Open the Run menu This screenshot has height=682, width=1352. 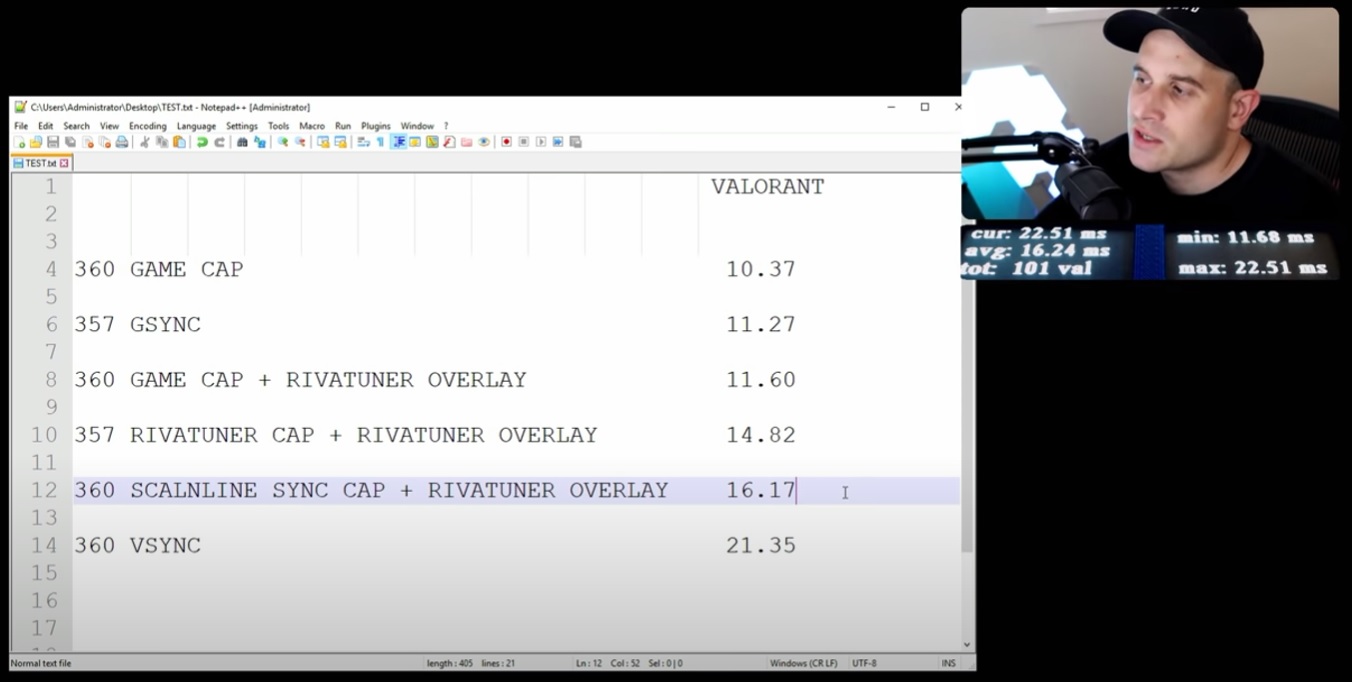(x=343, y=126)
